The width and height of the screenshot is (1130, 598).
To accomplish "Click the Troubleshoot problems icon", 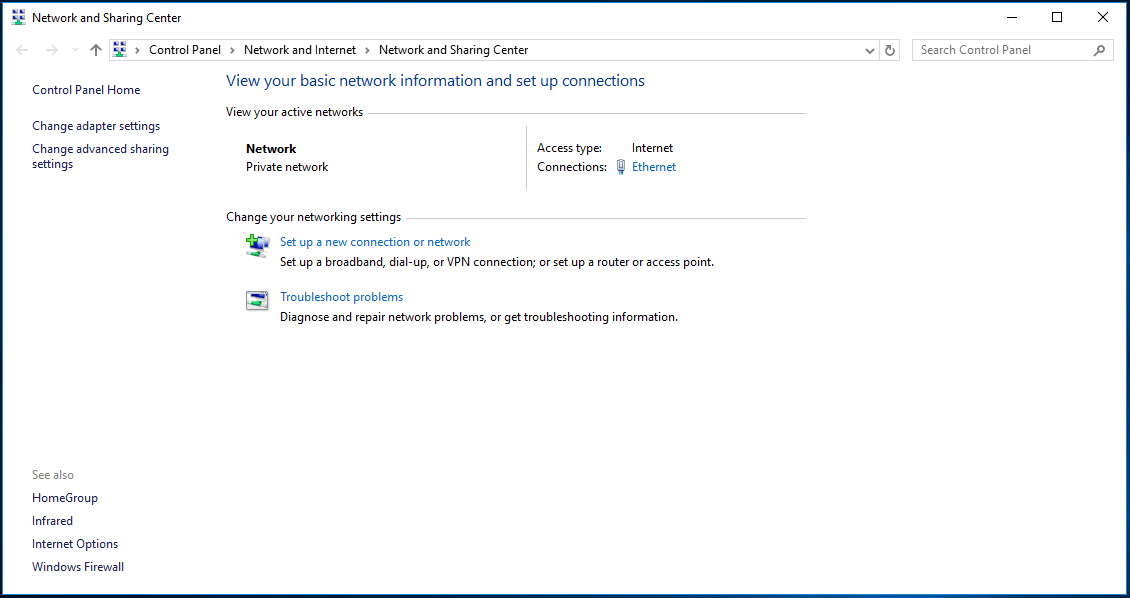I will [x=257, y=300].
